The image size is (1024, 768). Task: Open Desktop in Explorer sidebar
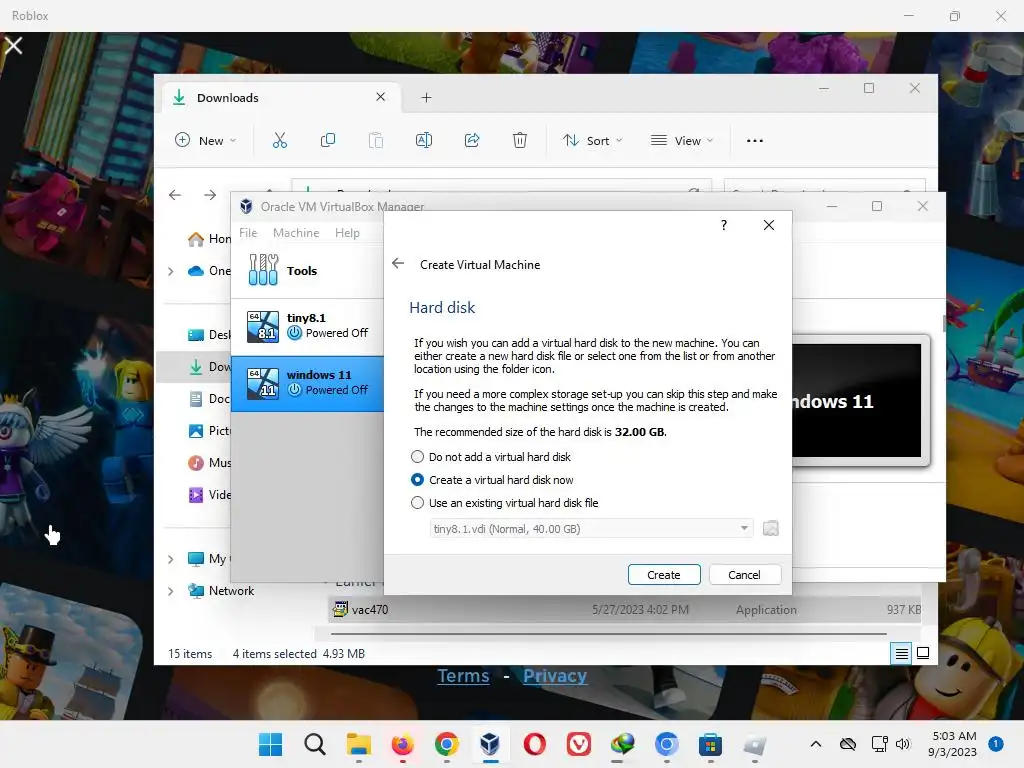209,335
